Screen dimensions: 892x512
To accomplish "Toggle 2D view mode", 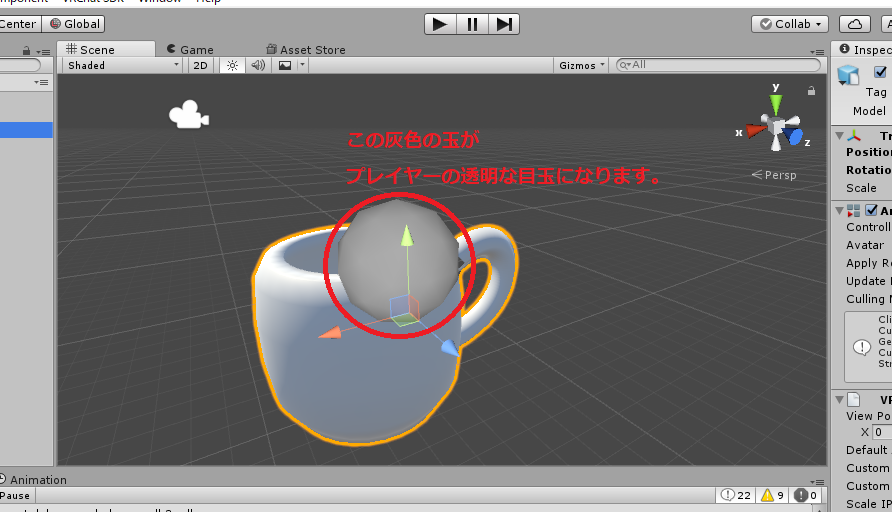I will coord(200,65).
